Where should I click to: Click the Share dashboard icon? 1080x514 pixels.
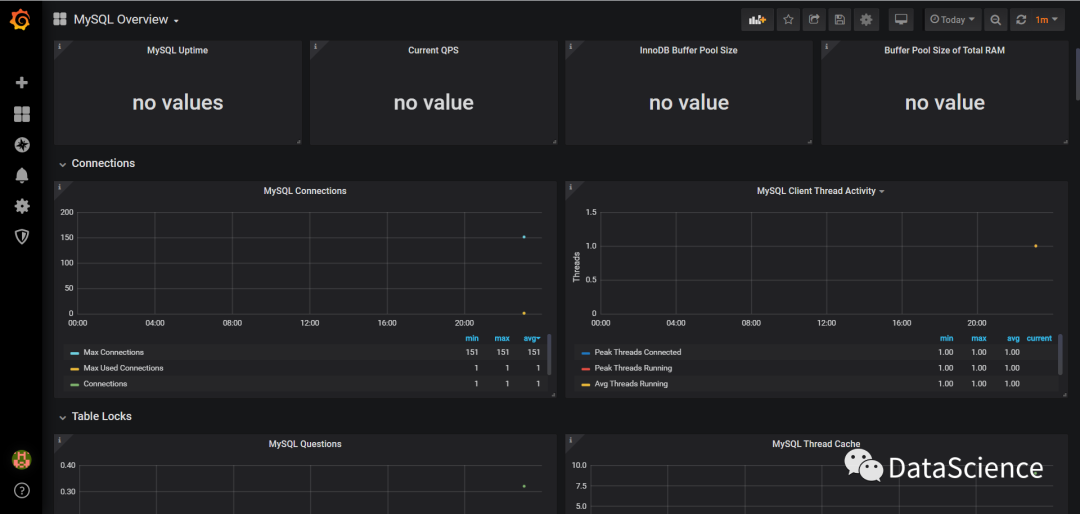tap(814, 20)
